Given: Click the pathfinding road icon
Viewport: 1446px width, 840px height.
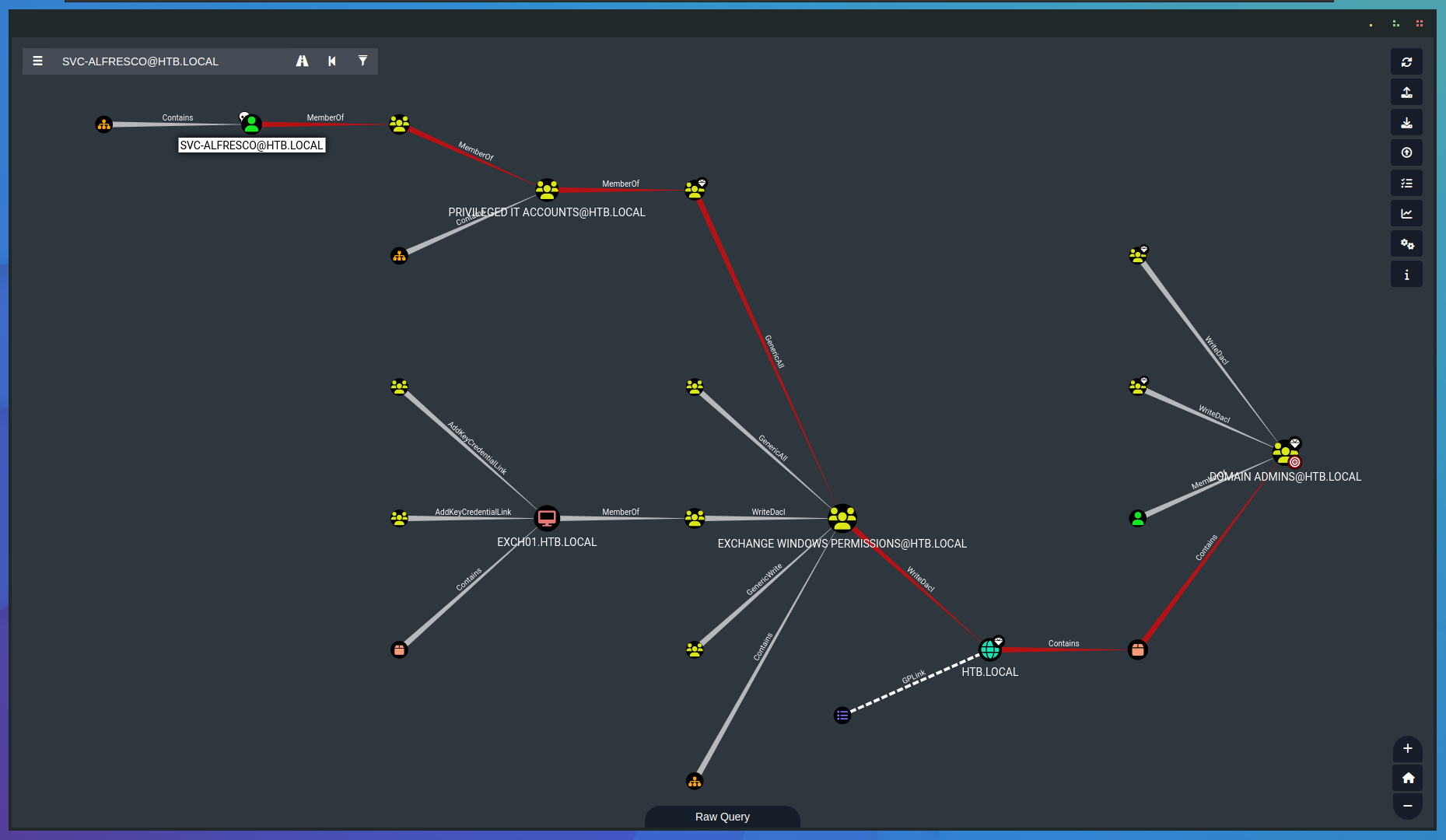Looking at the screenshot, I should coord(302,61).
